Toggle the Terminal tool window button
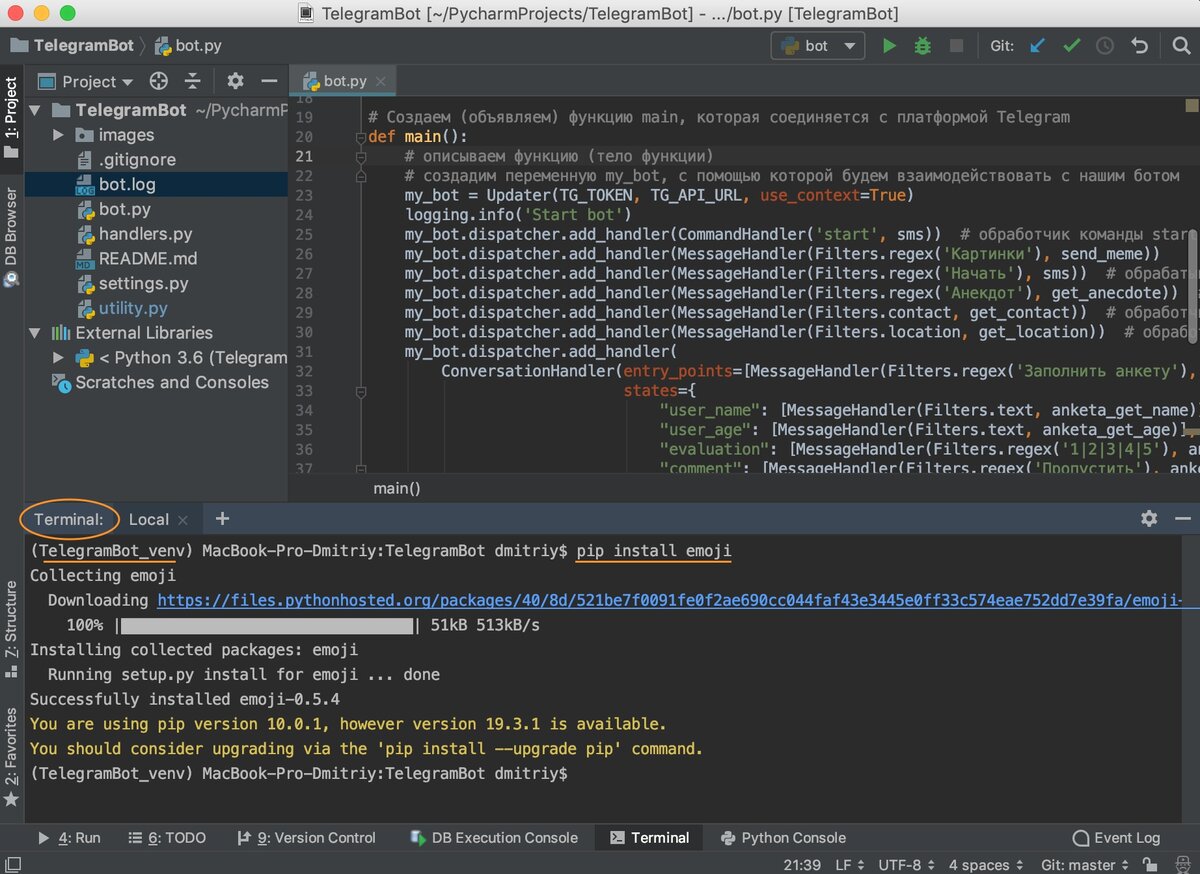The image size is (1200, 874). pos(650,838)
